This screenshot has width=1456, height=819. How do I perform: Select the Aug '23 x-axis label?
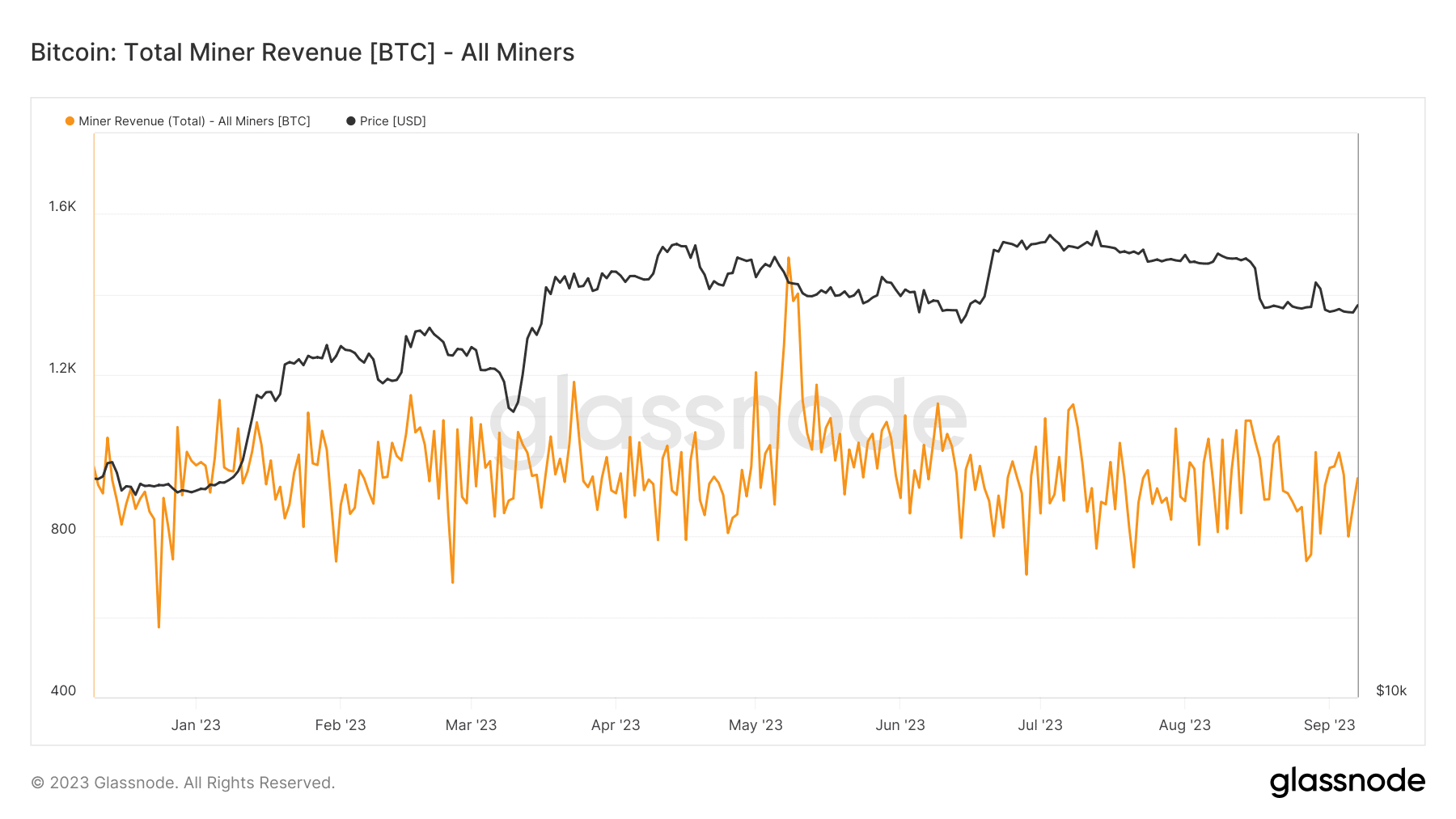point(1184,725)
